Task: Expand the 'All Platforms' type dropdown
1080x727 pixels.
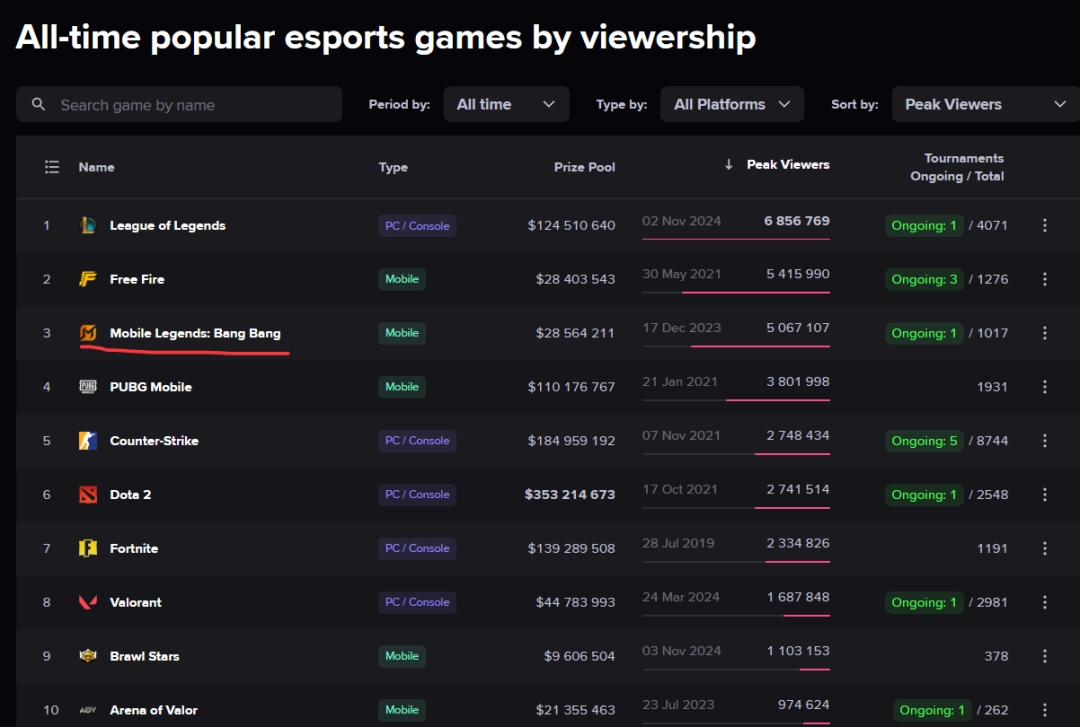Action: (x=731, y=104)
